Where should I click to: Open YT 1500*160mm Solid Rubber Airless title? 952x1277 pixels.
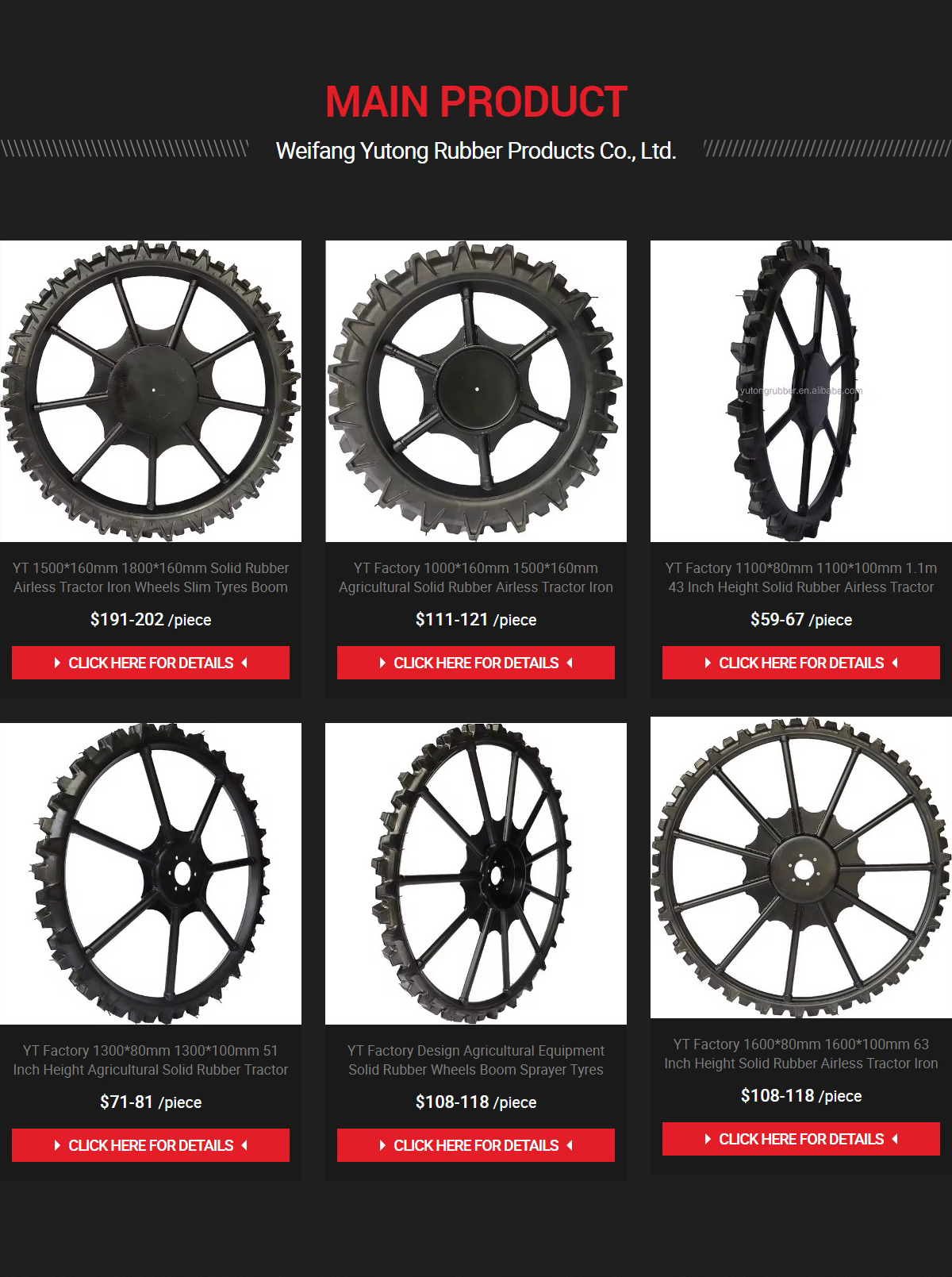[151, 578]
